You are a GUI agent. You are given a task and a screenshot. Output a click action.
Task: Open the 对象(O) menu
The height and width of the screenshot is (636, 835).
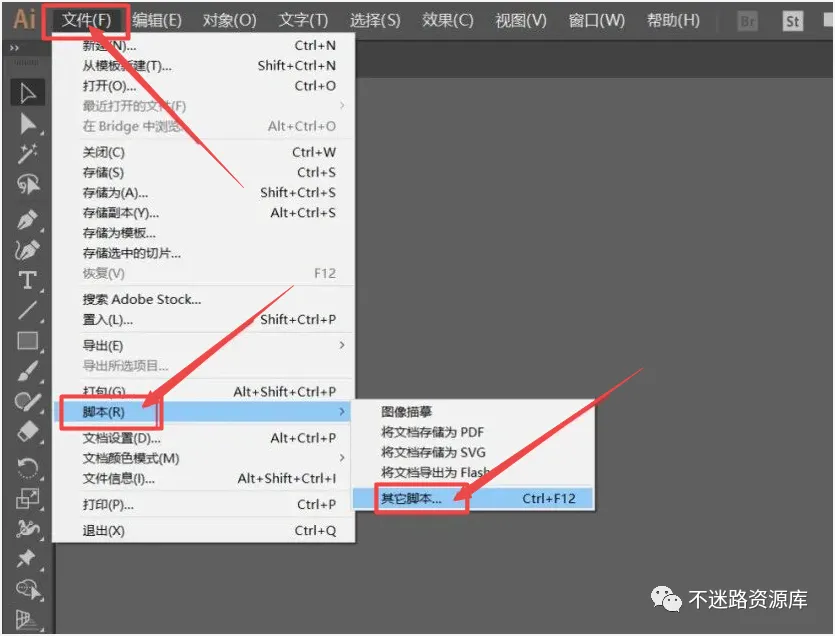click(x=230, y=21)
